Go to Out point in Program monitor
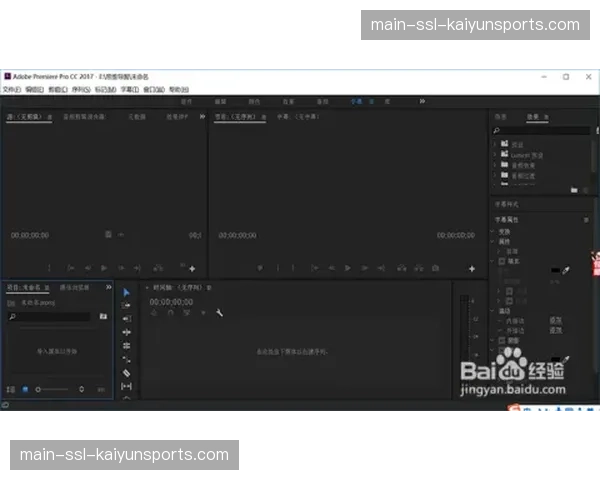The height and width of the screenshot is (480, 600). click(x=381, y=268)
